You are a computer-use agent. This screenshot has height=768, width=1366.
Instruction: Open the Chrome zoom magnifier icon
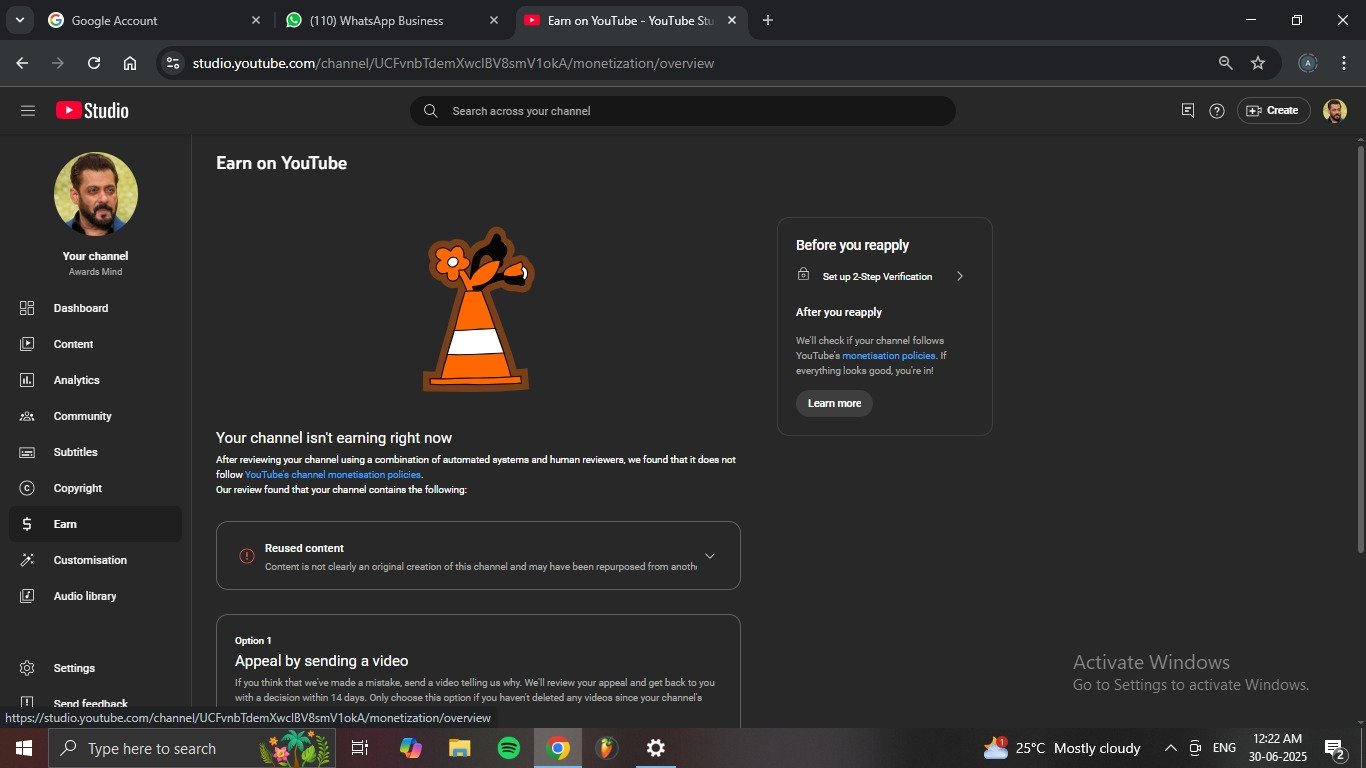pyautogui.click(x=1225, y=63)
